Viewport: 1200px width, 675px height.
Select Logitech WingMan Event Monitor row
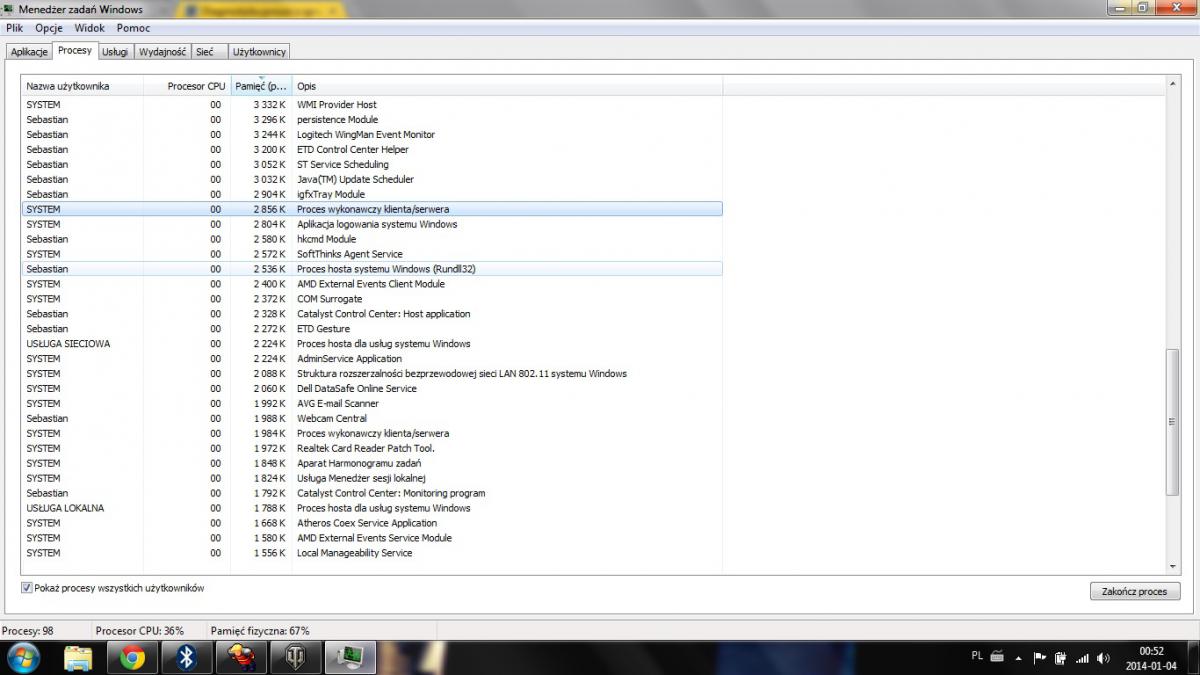pyautogui.click(x=372, y=135)
